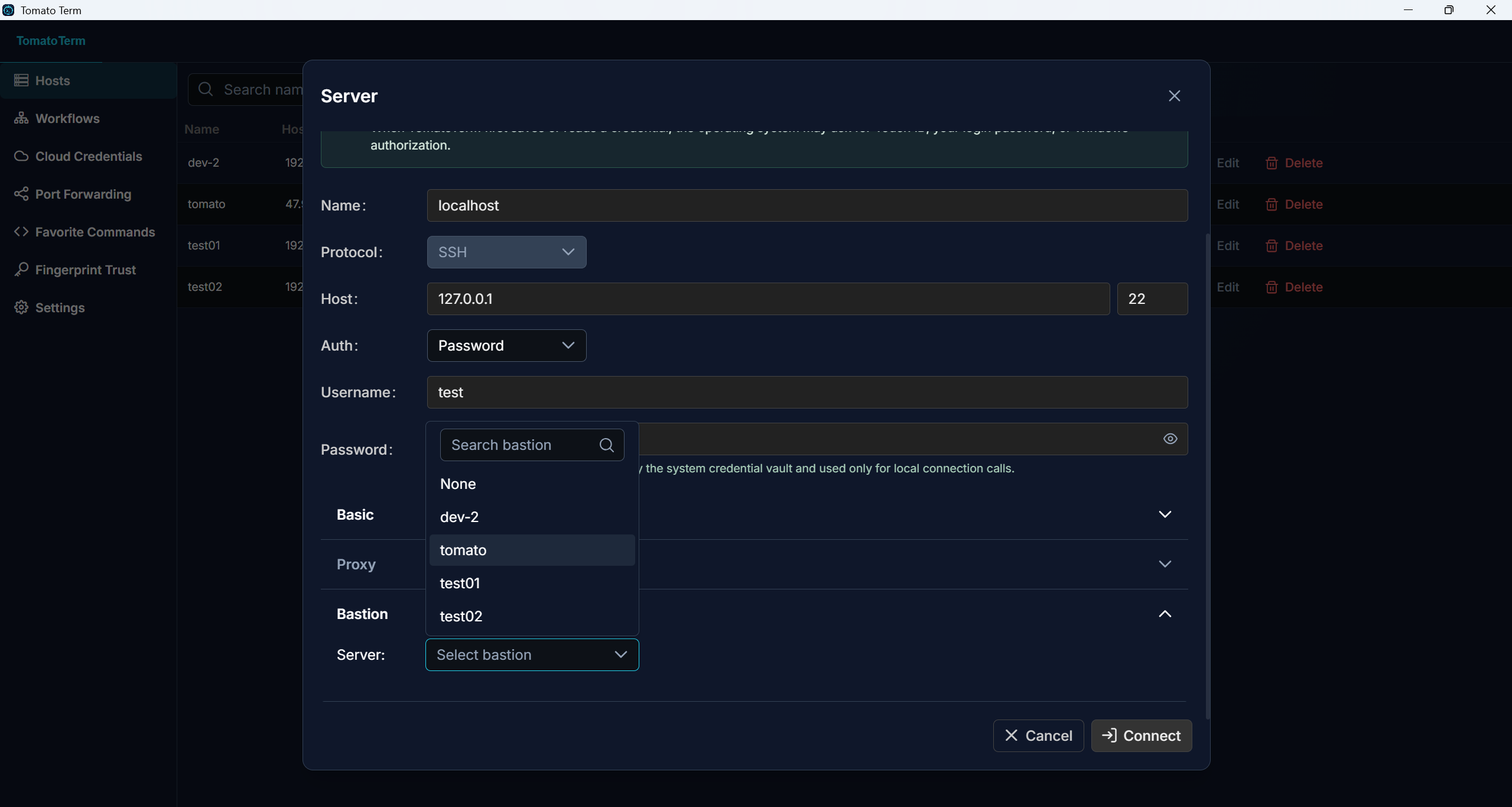Click the Connect button
The width and height of the screenshot is (1512, 807).
pyautogui.click(x=1141, y=735)
